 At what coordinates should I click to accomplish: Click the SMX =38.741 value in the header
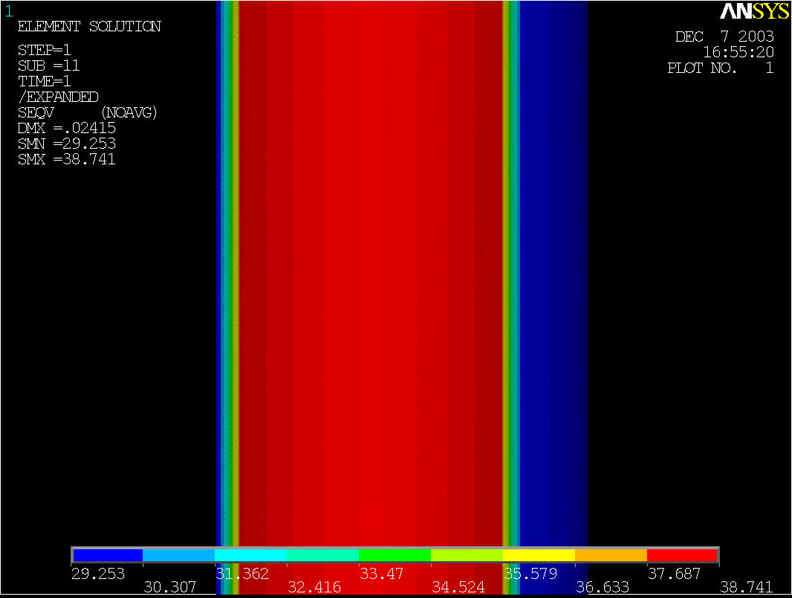click(x=67, y=160)
